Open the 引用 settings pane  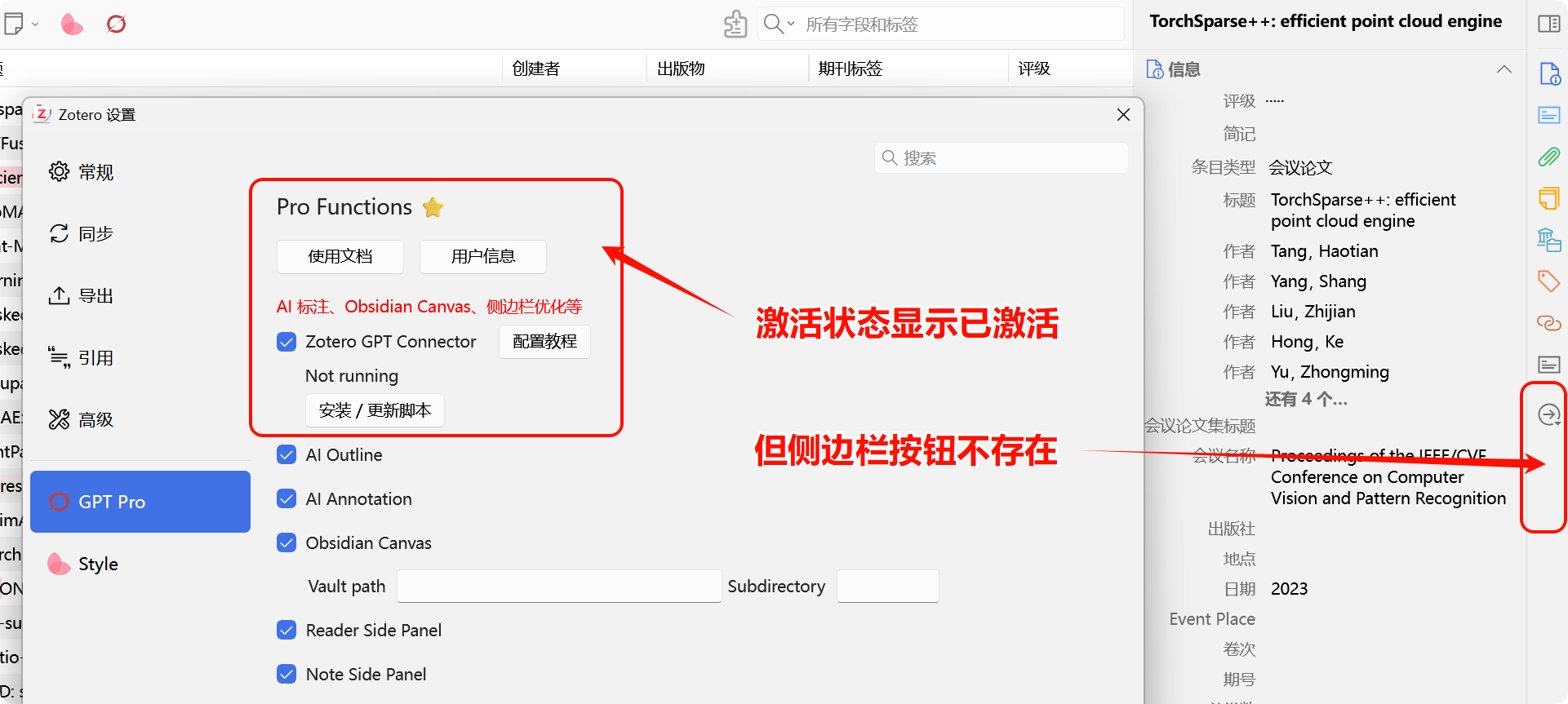pyautogui.click(x=140, y=358)
